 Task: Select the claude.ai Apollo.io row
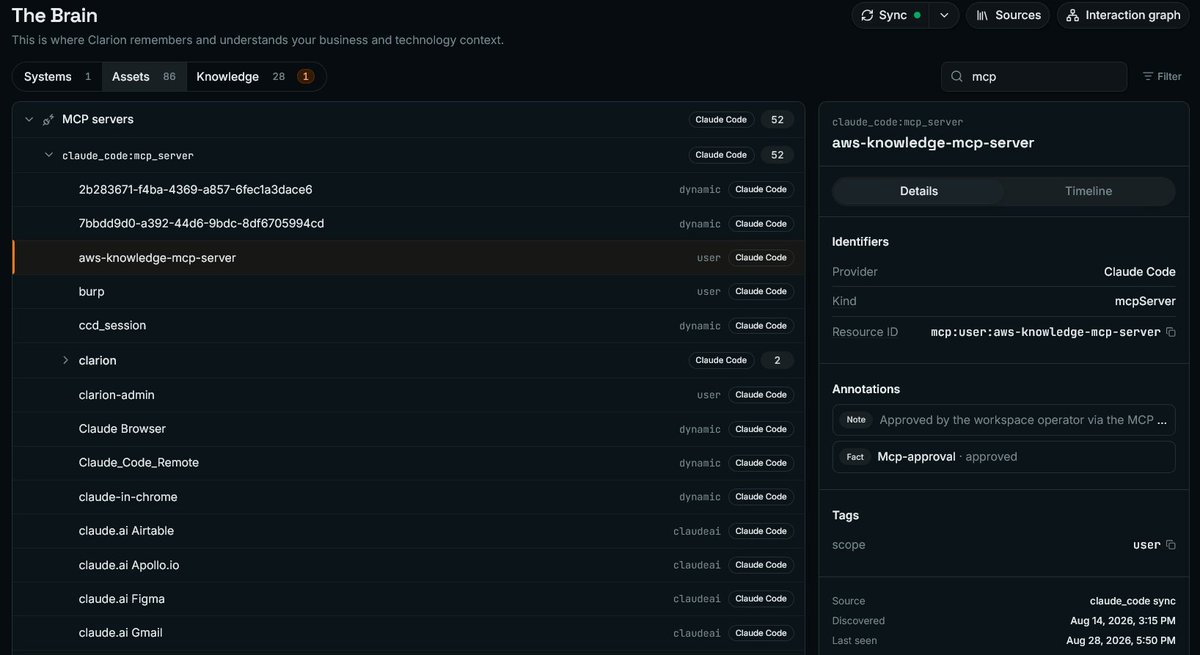pos(408,565)
